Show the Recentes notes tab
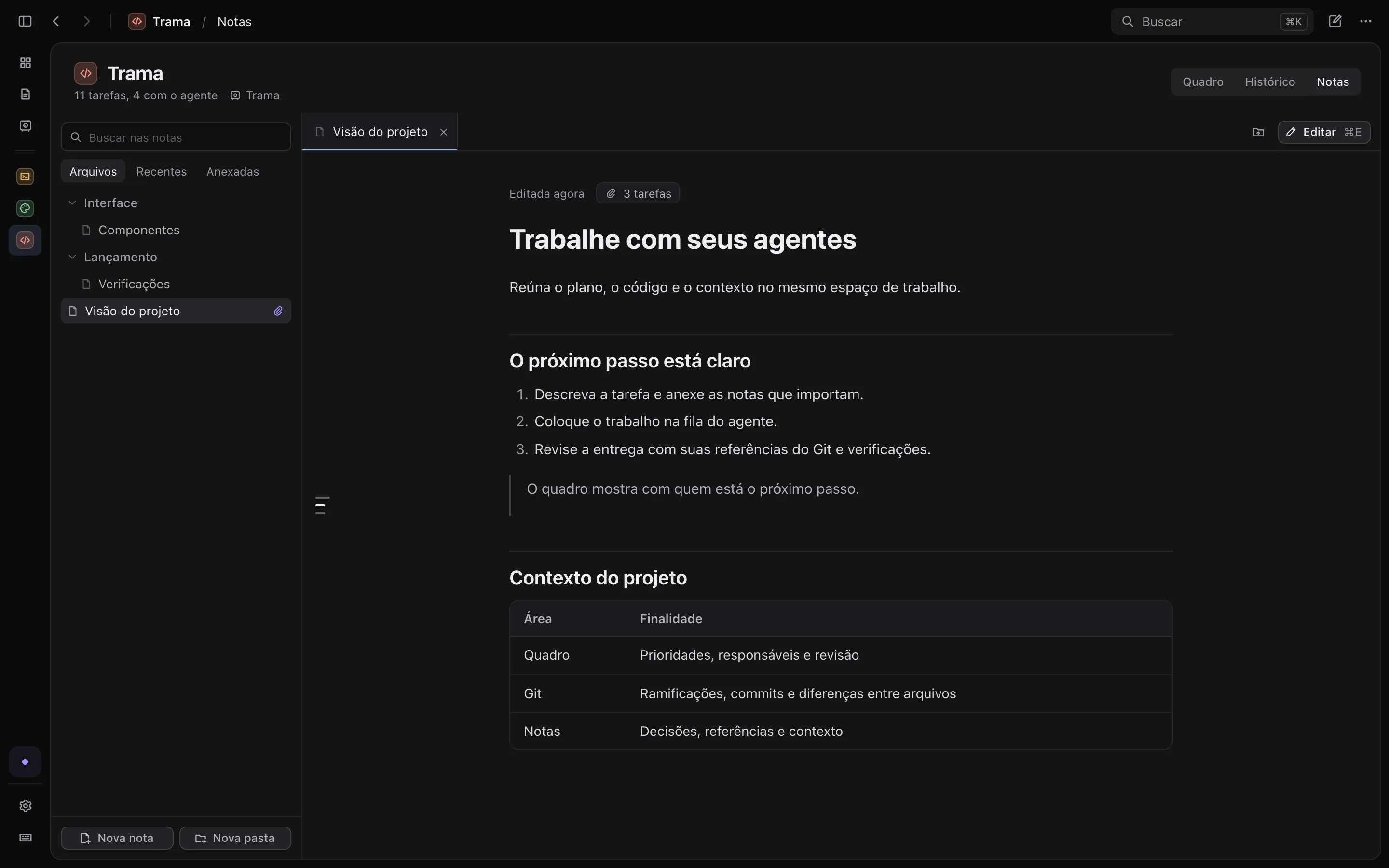The image size is (1389, 868). click(x=161, y=171)
